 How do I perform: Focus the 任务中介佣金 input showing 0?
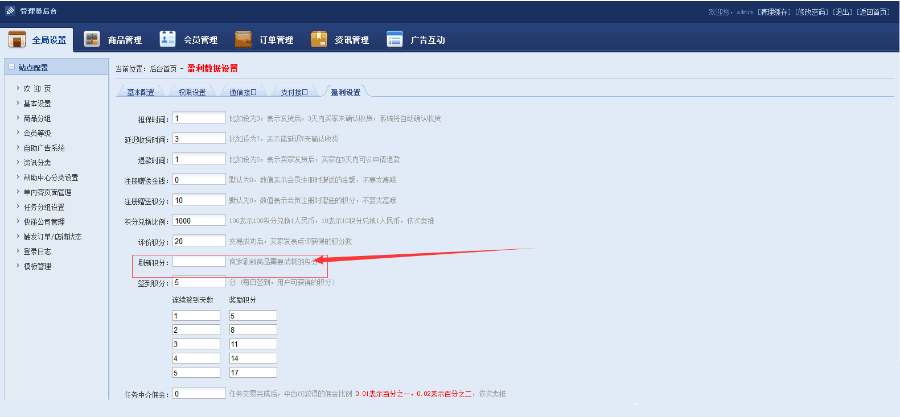(x=199, y=393)
